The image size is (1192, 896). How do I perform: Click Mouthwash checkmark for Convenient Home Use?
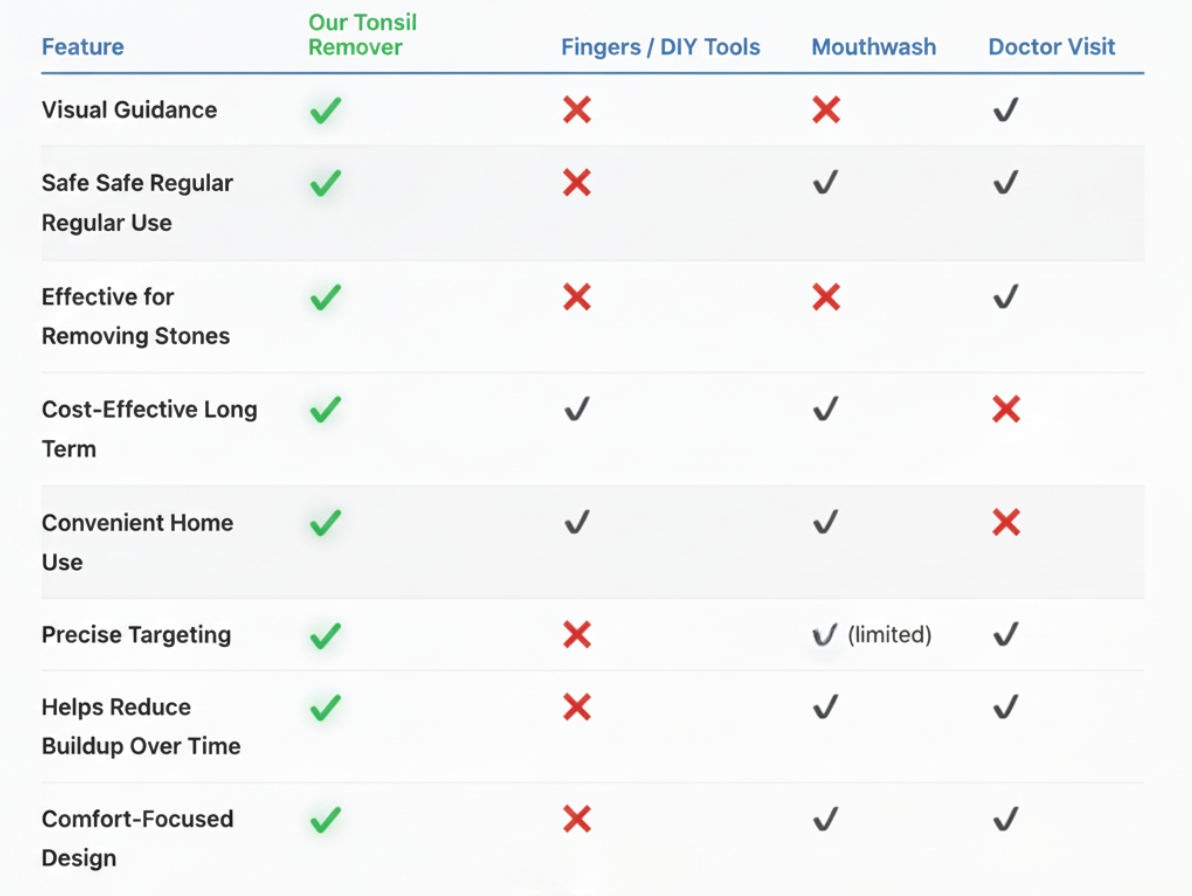tap(825, 522)
